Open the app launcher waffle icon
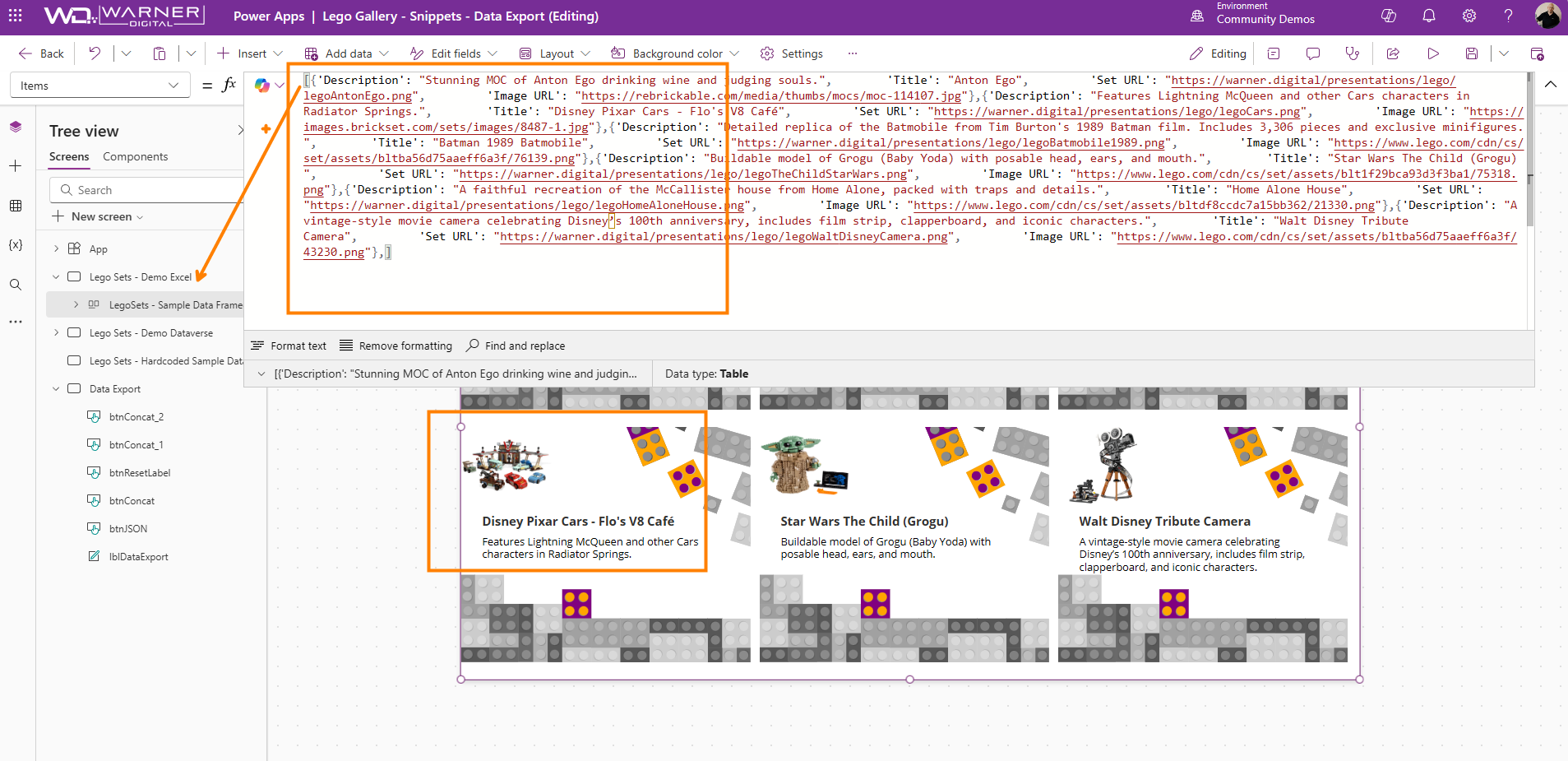This screenshot has width=1568, height=761. (x=15, y=16)
